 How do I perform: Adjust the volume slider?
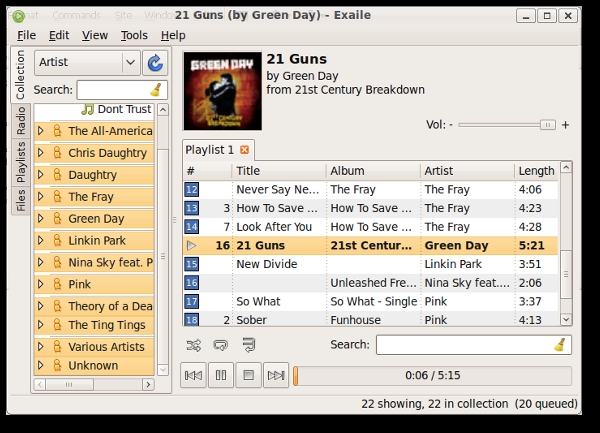pos(546,125)
